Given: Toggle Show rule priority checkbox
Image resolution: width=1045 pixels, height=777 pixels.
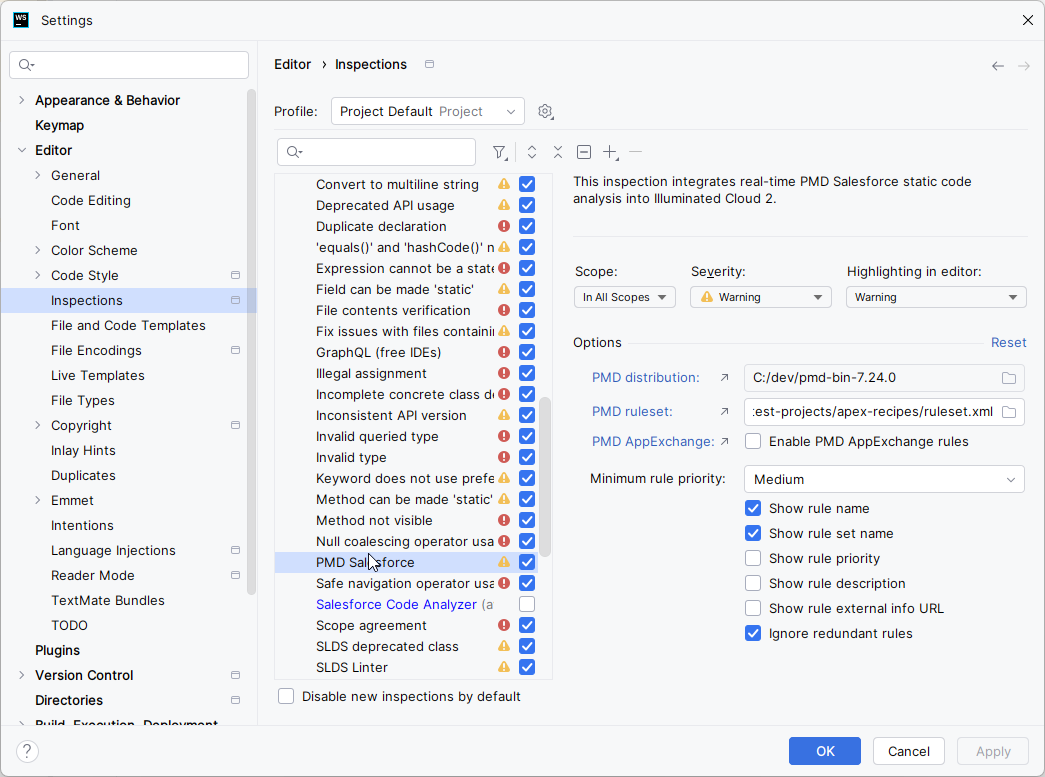Looking at the screenshot, I should click(x=753, y=558).
